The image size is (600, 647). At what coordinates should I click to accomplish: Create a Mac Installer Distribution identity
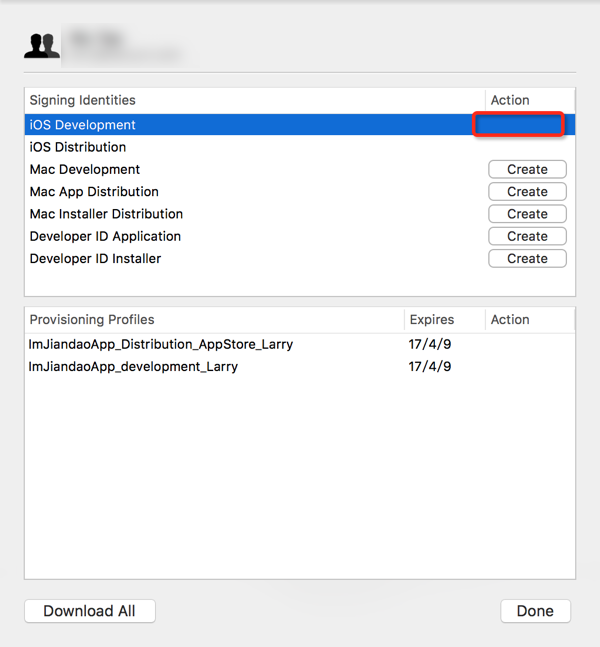click(527, 214)
